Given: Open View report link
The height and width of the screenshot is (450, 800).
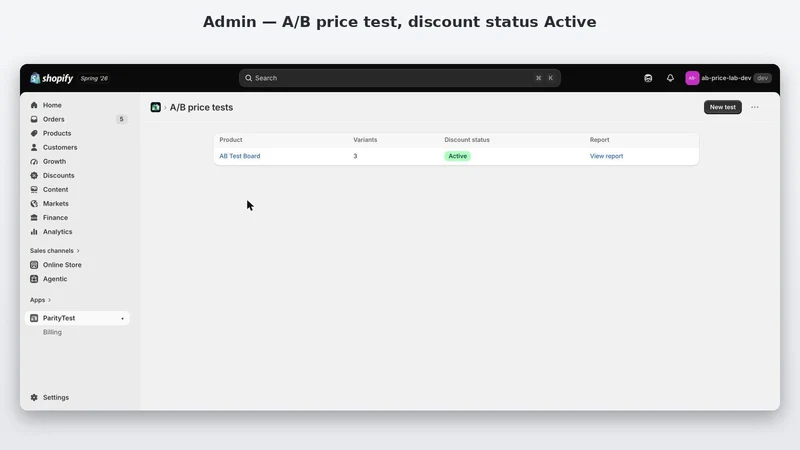Looking at the screenshot, I should point(607,156).
